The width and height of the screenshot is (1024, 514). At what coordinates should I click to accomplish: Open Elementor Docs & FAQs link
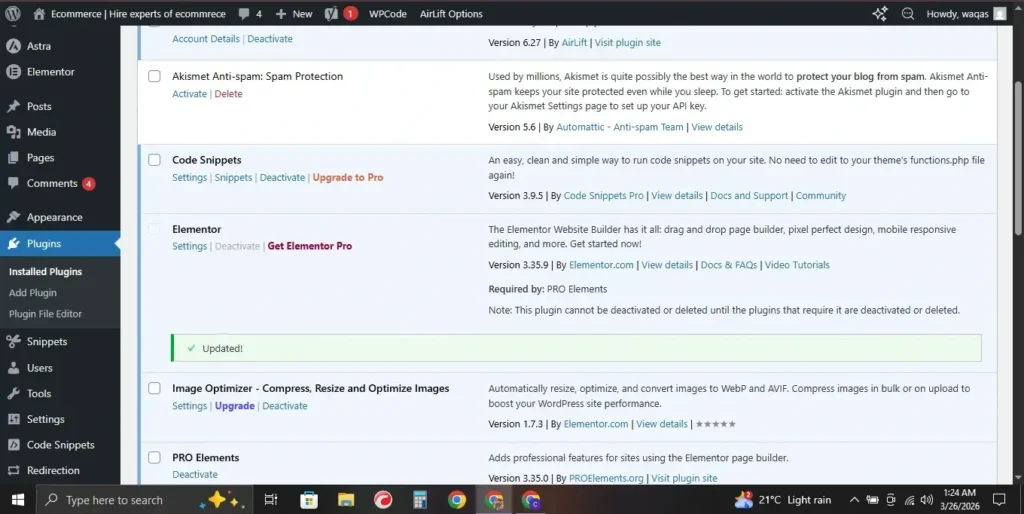click(x=729, y=265)
